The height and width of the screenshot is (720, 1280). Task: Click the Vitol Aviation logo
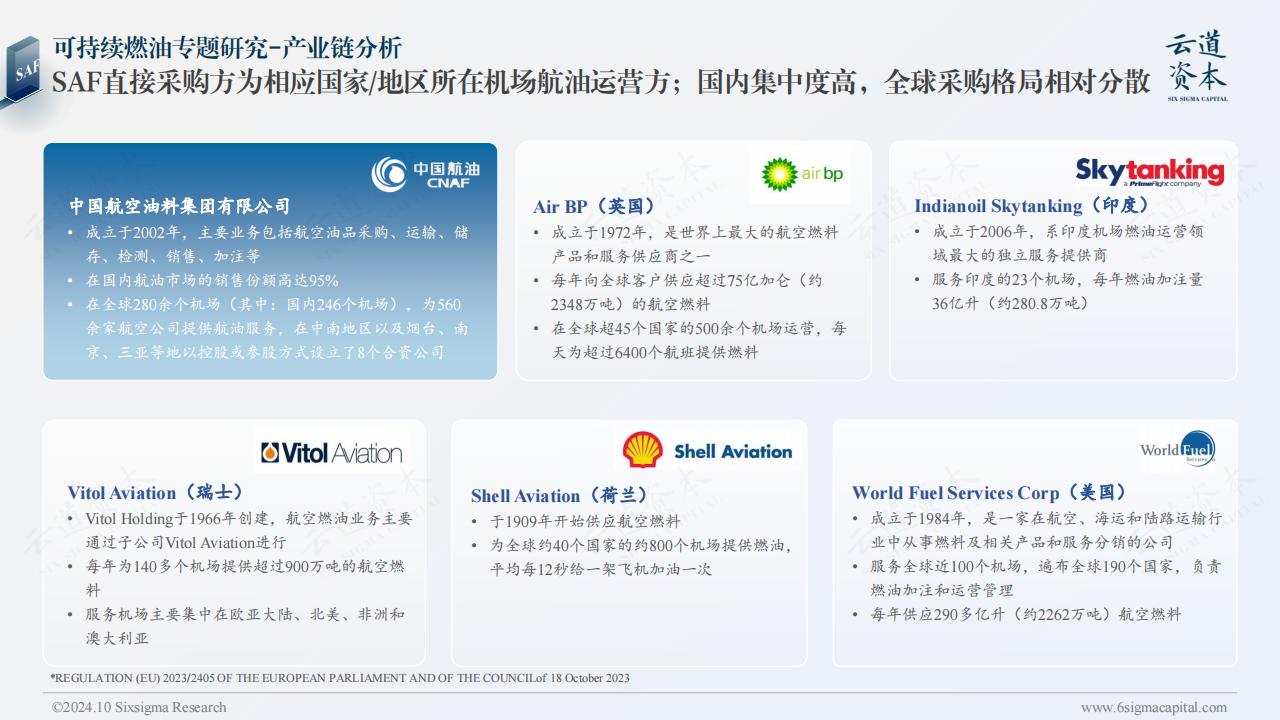[331, 453]
